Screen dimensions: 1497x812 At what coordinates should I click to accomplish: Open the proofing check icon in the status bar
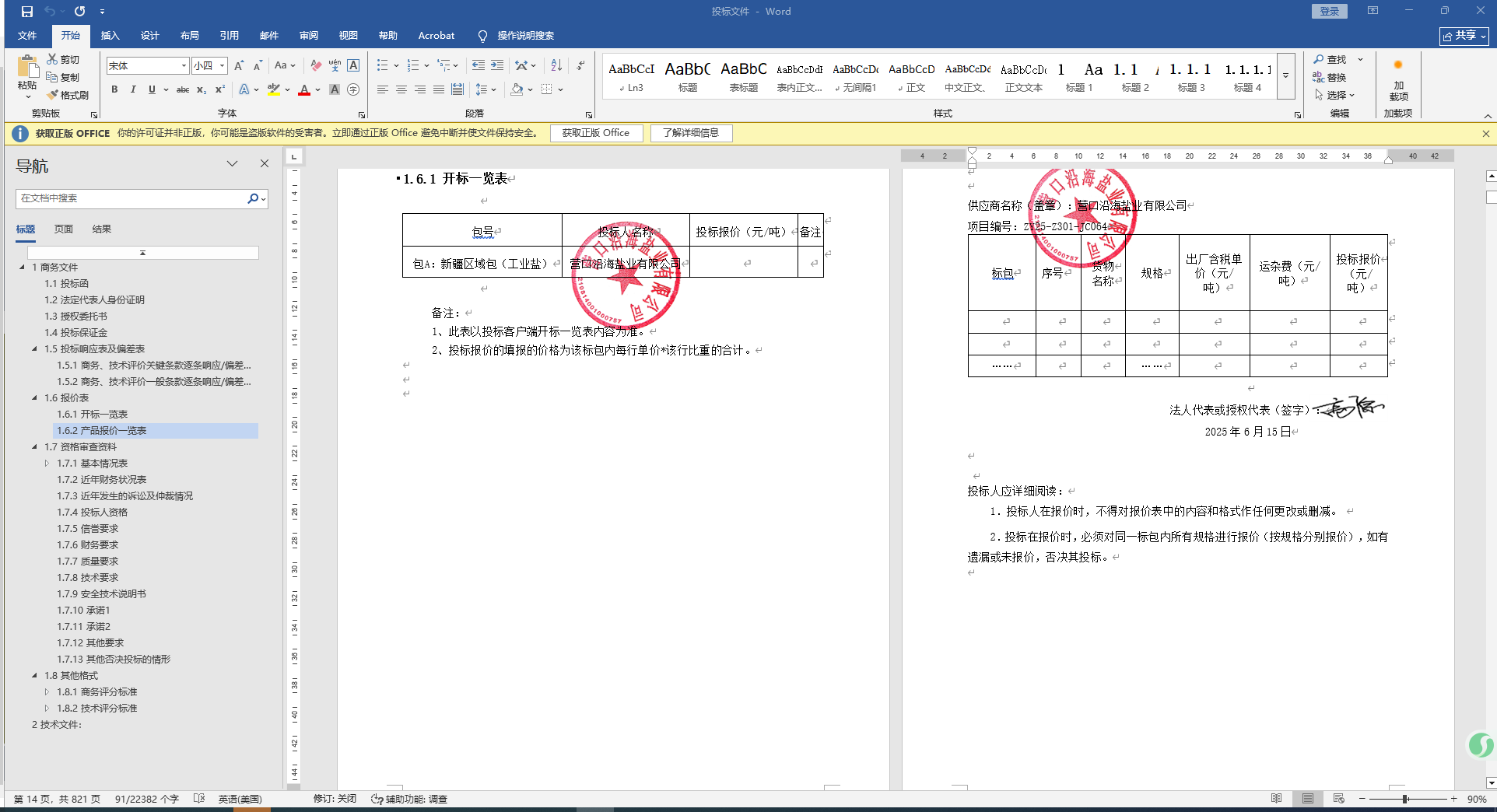(x=199, y=799)
